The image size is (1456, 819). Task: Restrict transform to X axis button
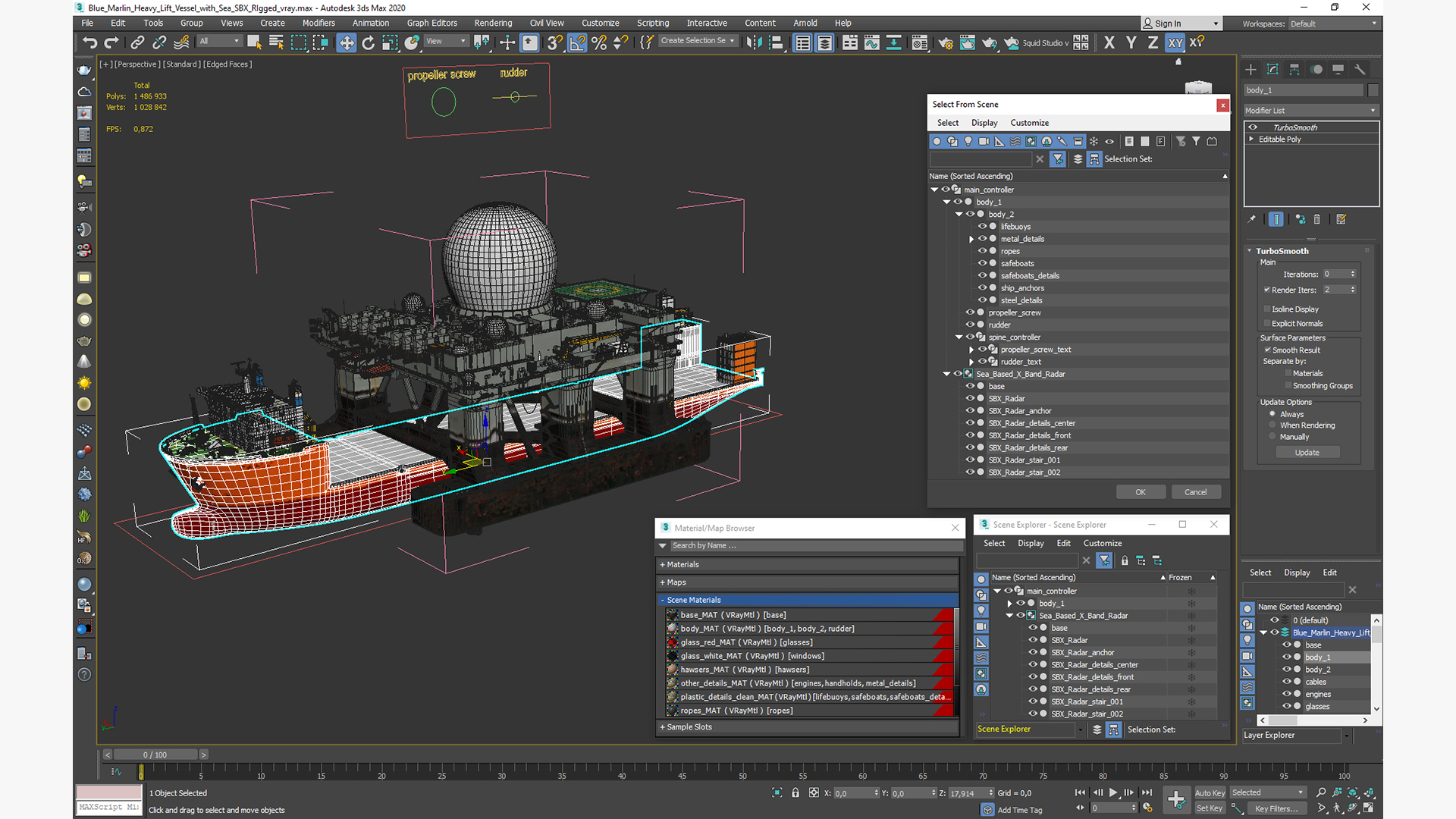(1109, 42)
